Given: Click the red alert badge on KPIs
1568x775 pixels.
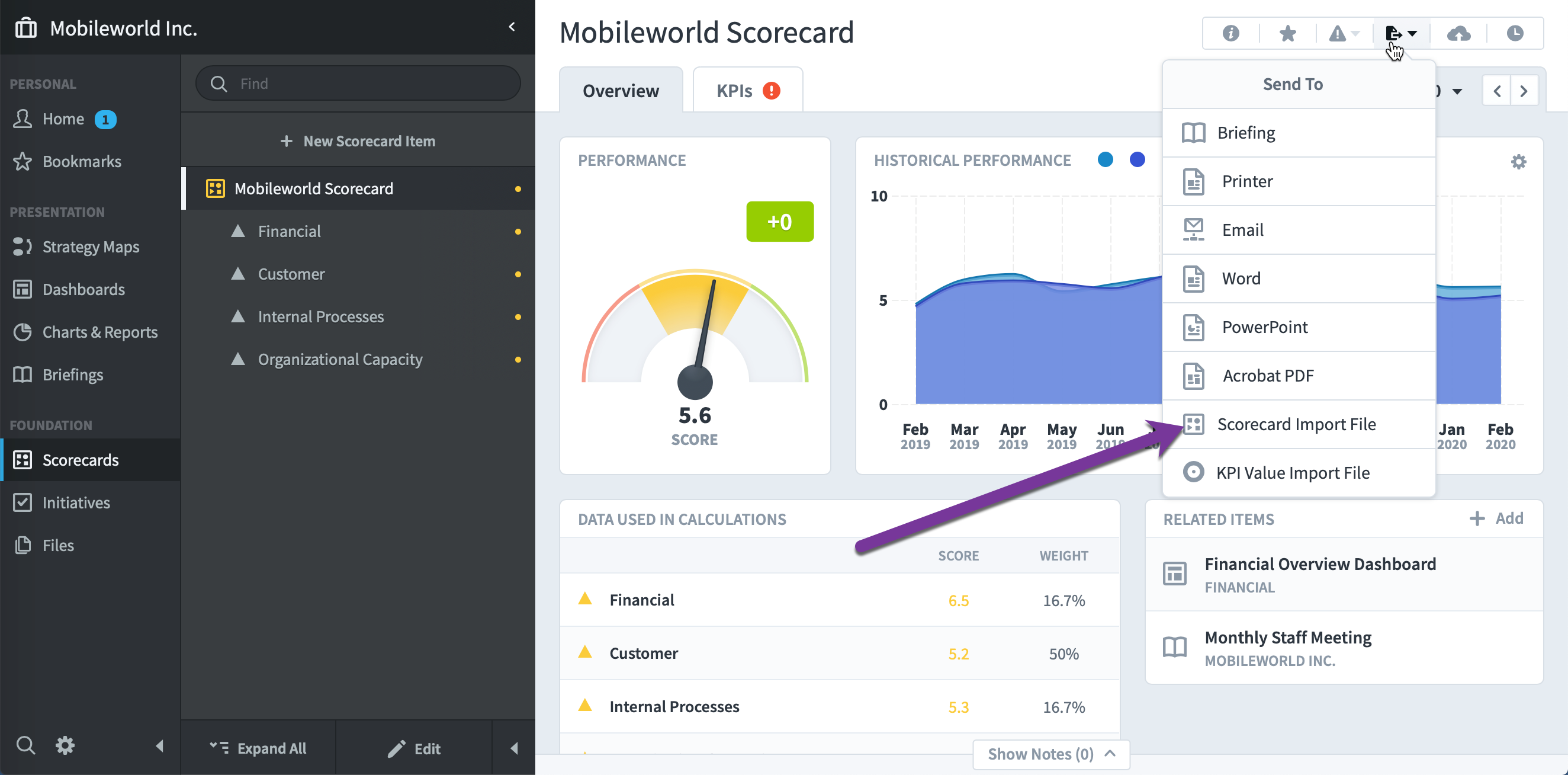Looking at the screenshot, I should pyautogui.click(x=771, y=90).
